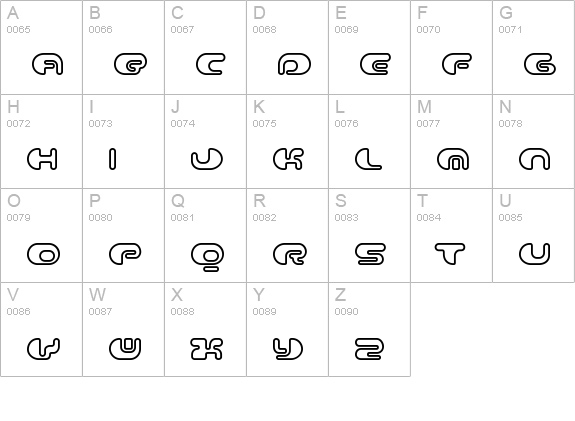The height and width of the screenshot is (421, 575).
Task: Select the T glyph outline
Action: tap(450, 254)
